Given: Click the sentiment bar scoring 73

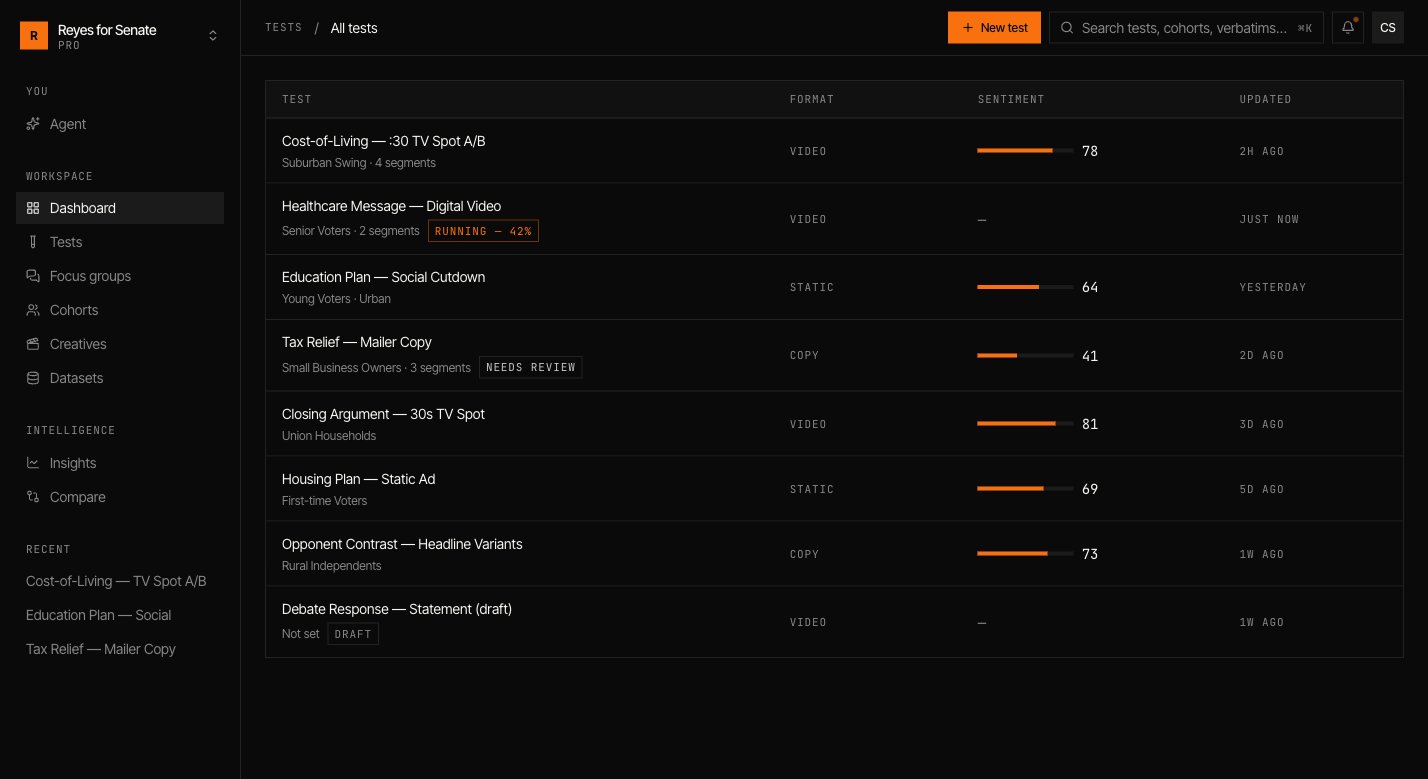Looking at the screenshot, I should 1025,554.
